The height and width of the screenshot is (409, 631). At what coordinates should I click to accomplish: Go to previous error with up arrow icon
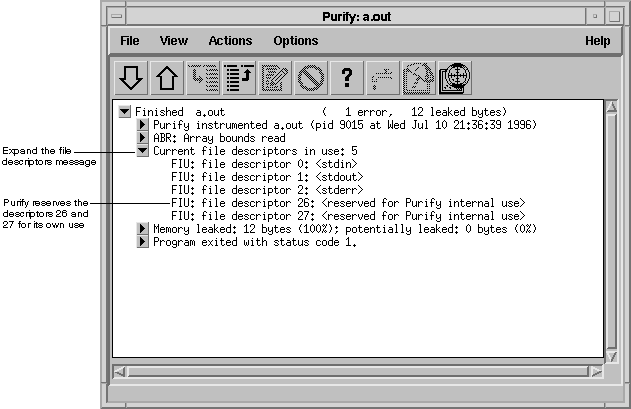click(x=167, y=78)
